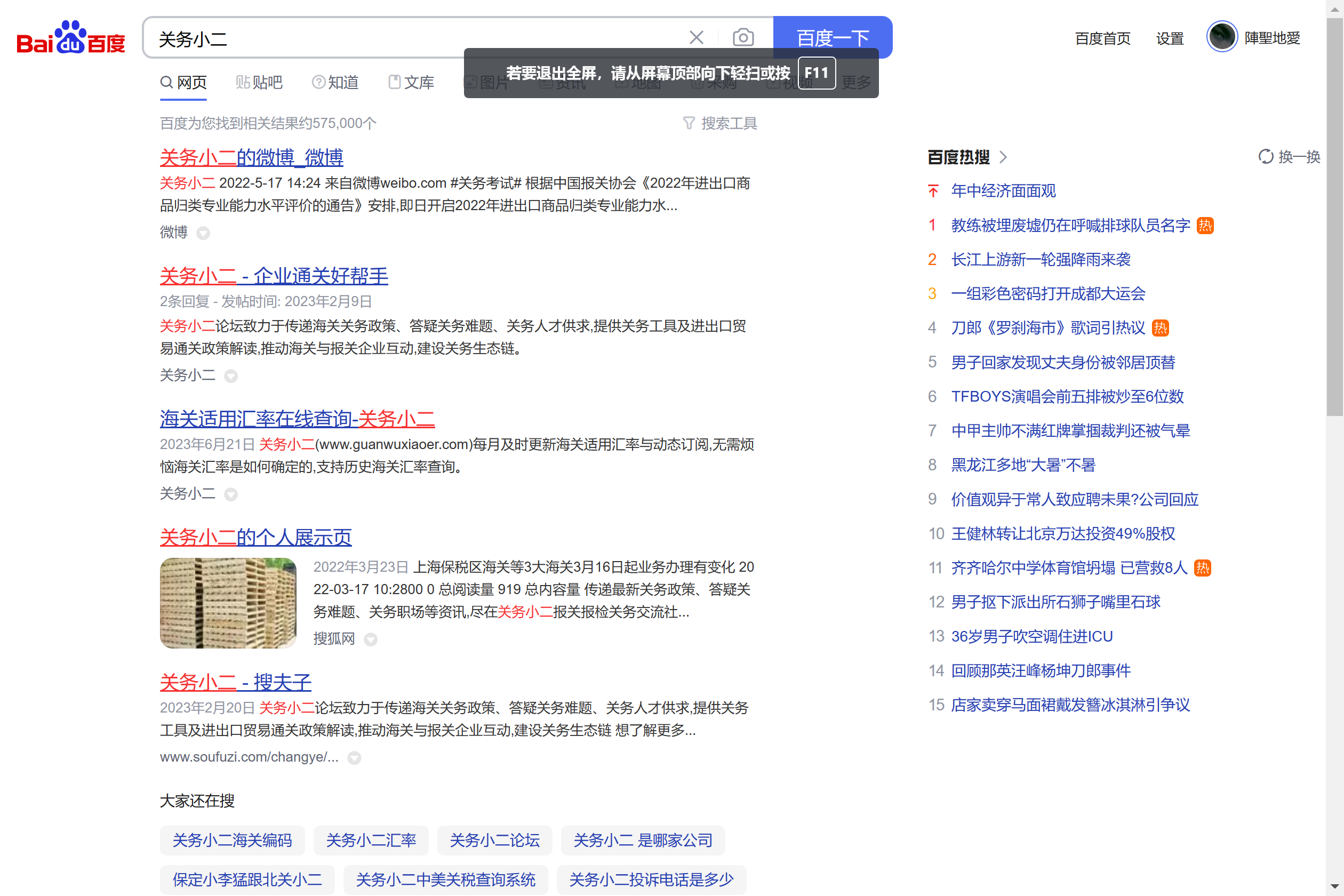Open image search via the camera icon

click(x=743, y=38)
